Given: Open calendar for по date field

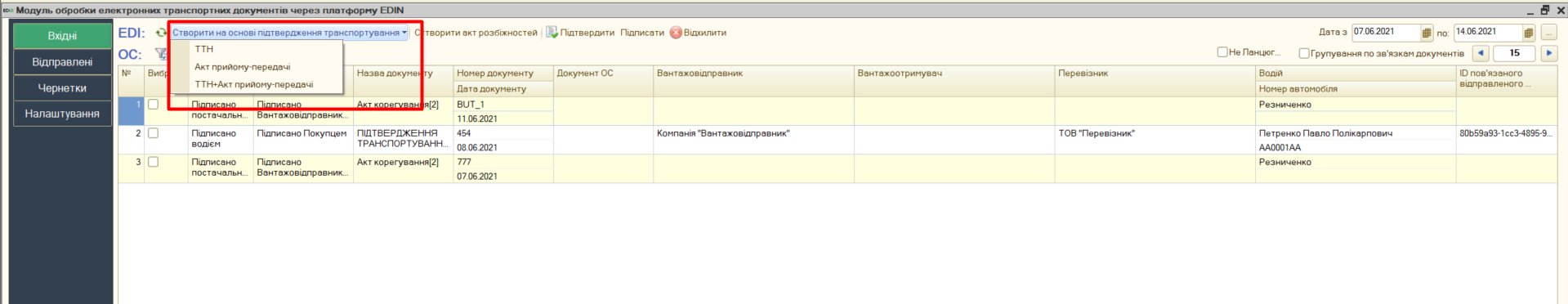Looking at the screenshot, I should point(1529,33).
